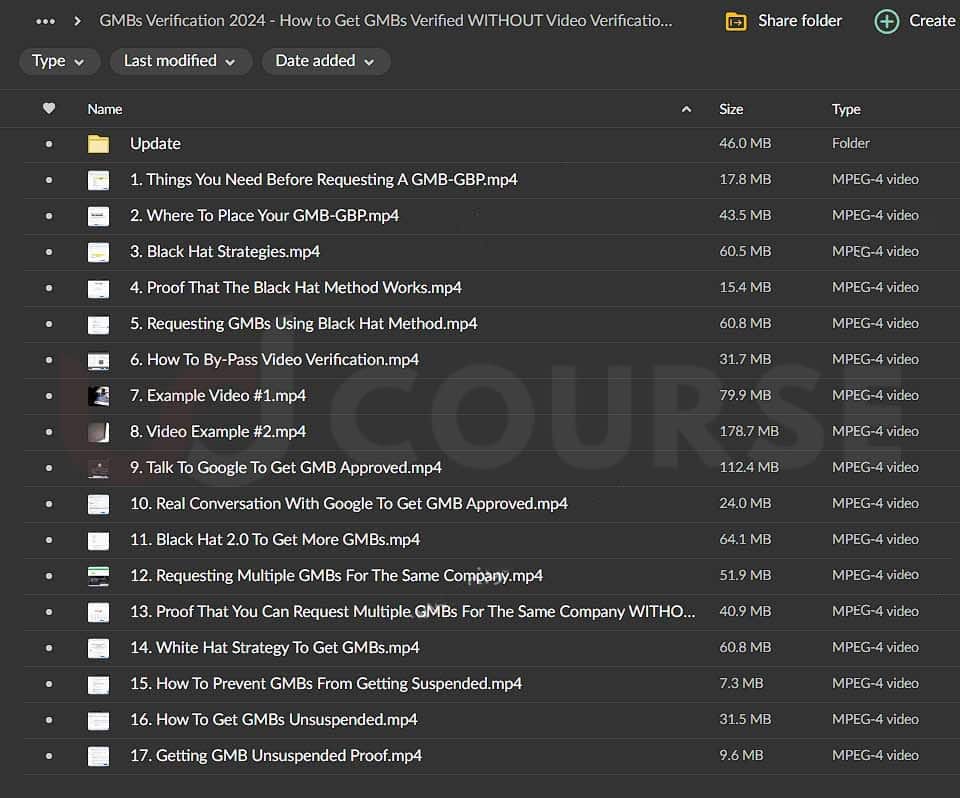The image size is (960, 798).
Task: Click file icon of 6. How To By-Pass Video Verification
Action: 98,360
